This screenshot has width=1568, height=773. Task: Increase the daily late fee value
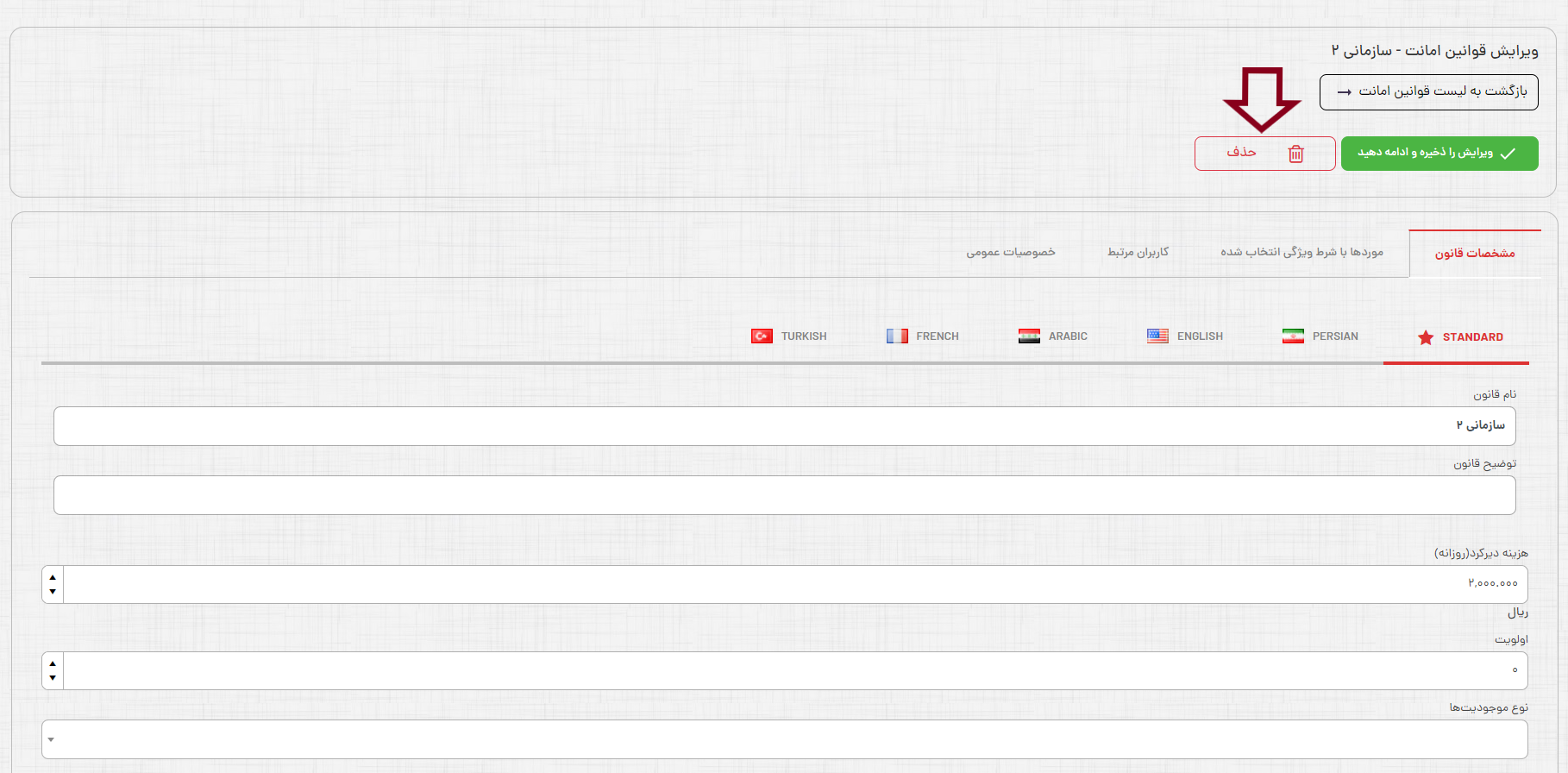[x=53, y=577]
